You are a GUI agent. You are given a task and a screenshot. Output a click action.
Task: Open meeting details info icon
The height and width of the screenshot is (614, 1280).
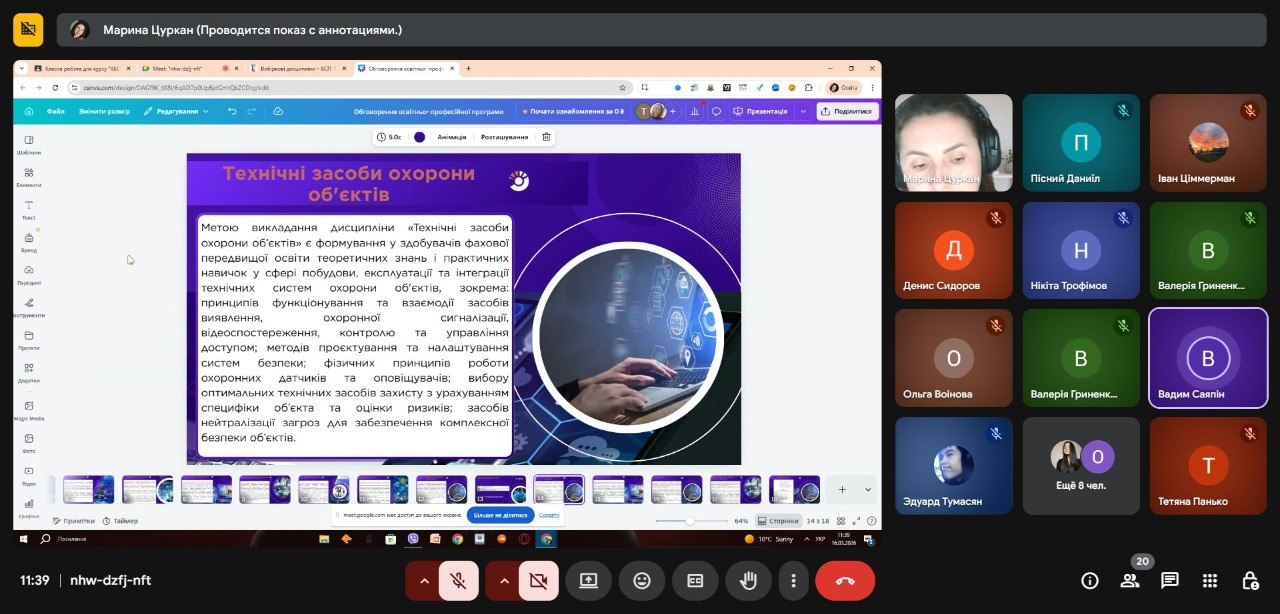coord(1090,581)
